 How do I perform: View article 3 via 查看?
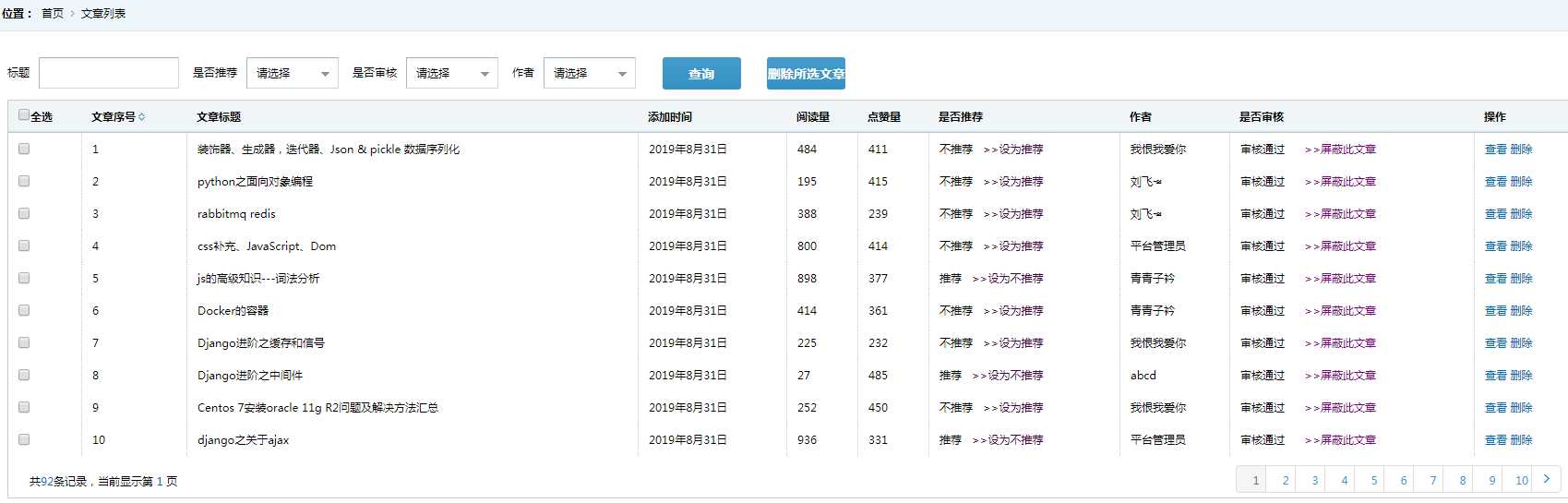click(x=1495, y=214)
